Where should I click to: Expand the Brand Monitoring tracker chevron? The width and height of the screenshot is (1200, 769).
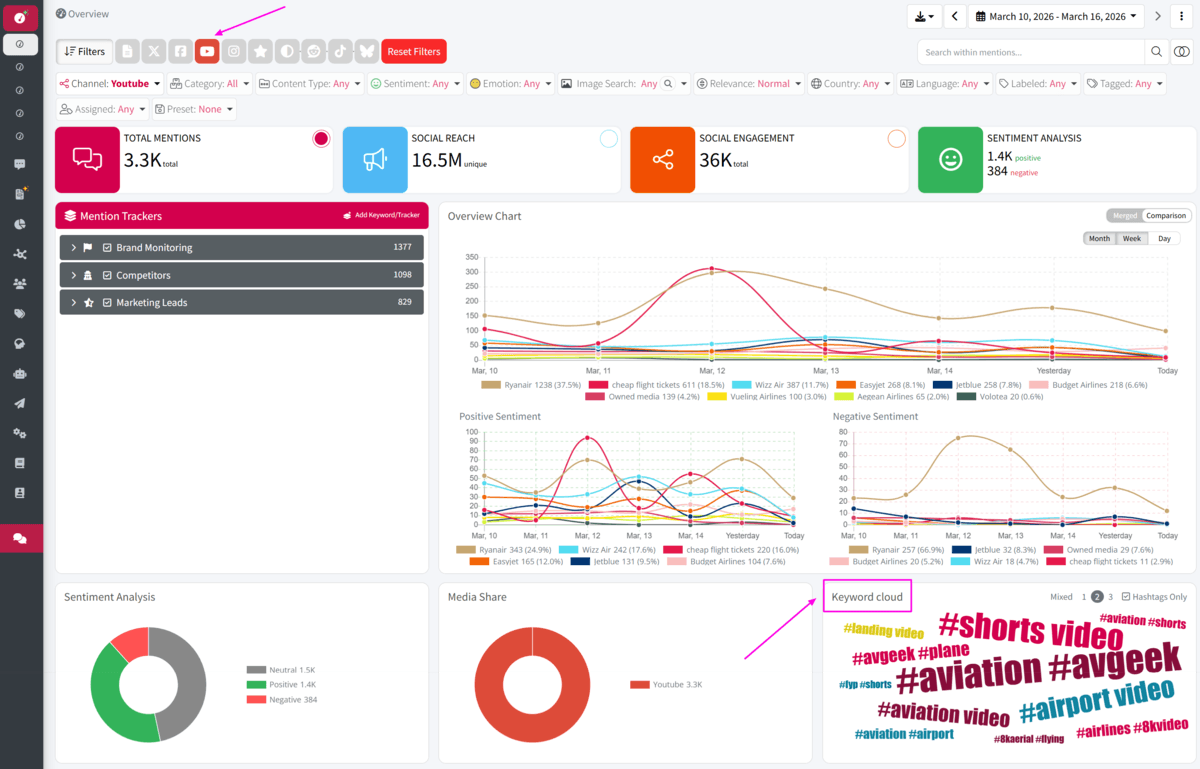point(74,248)
